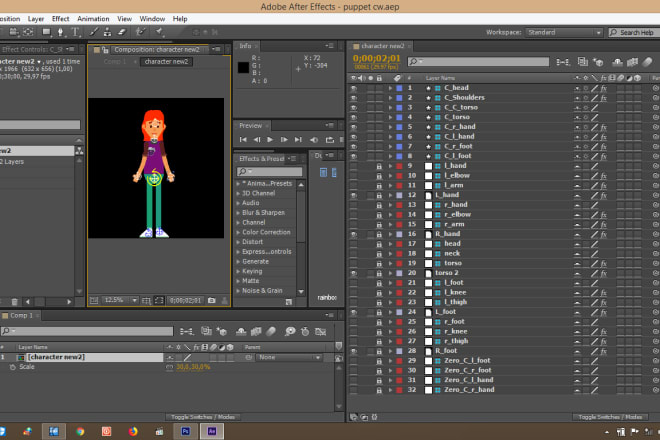Viewport: 660px width, 440px height.
Task: Open the Composition Mini-Flowchart in character new2 timeline
Action: (562, 62)
